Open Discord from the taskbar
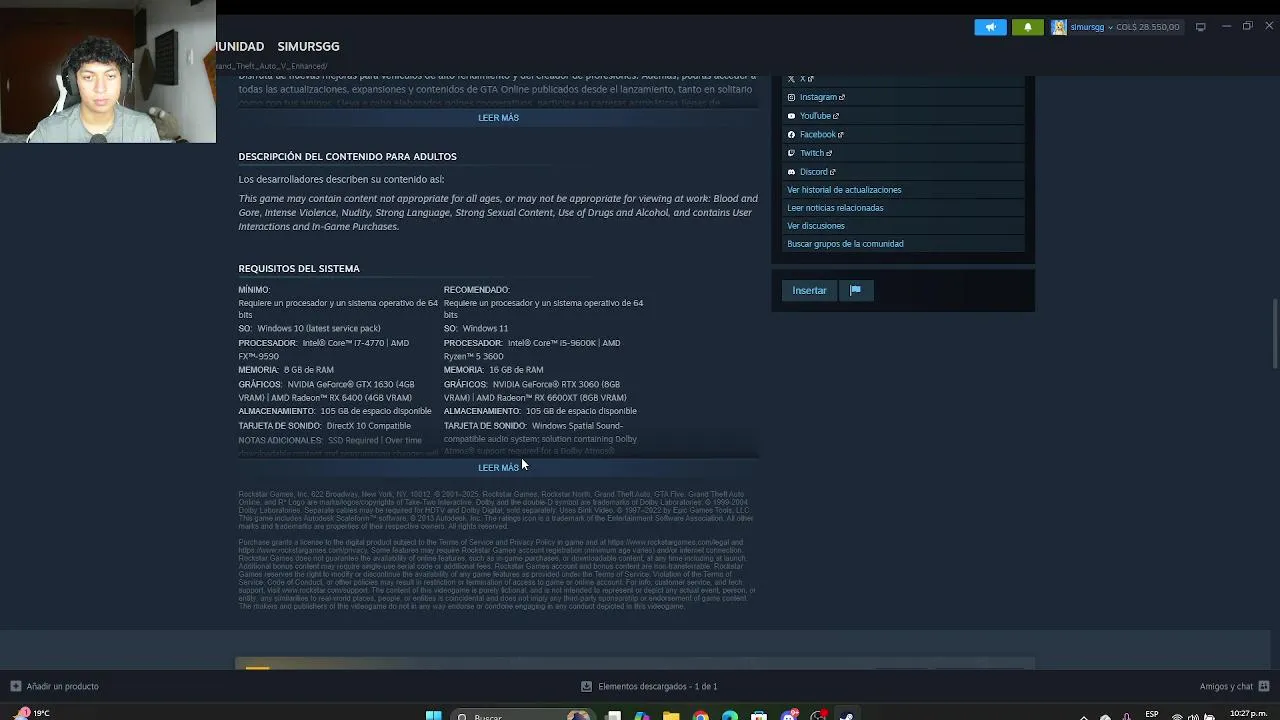 789,716
